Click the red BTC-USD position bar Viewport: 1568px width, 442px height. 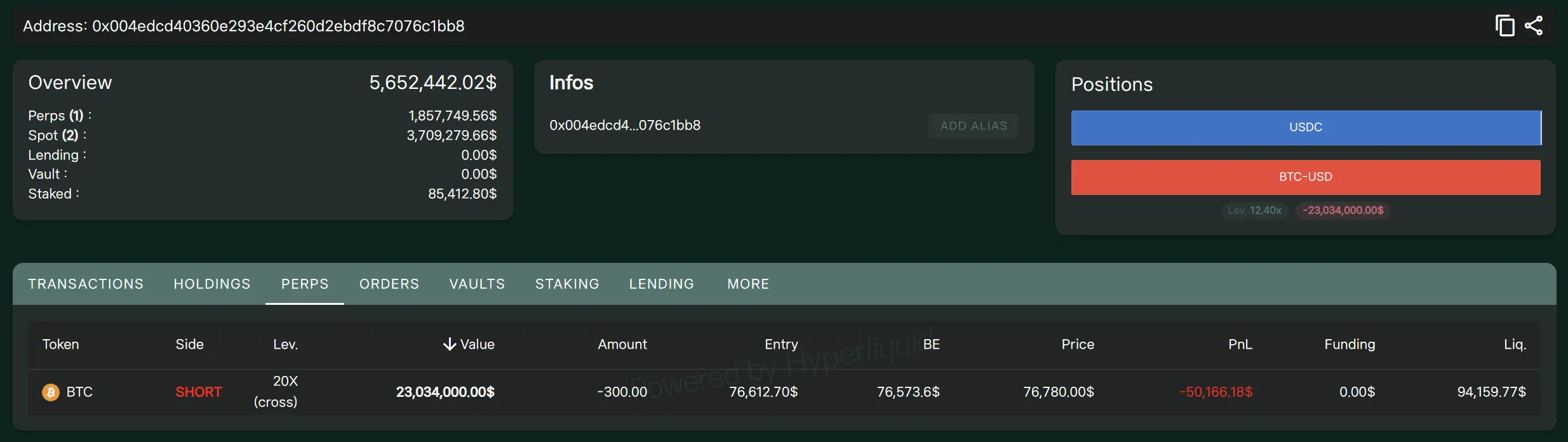tap(1306, 177)
